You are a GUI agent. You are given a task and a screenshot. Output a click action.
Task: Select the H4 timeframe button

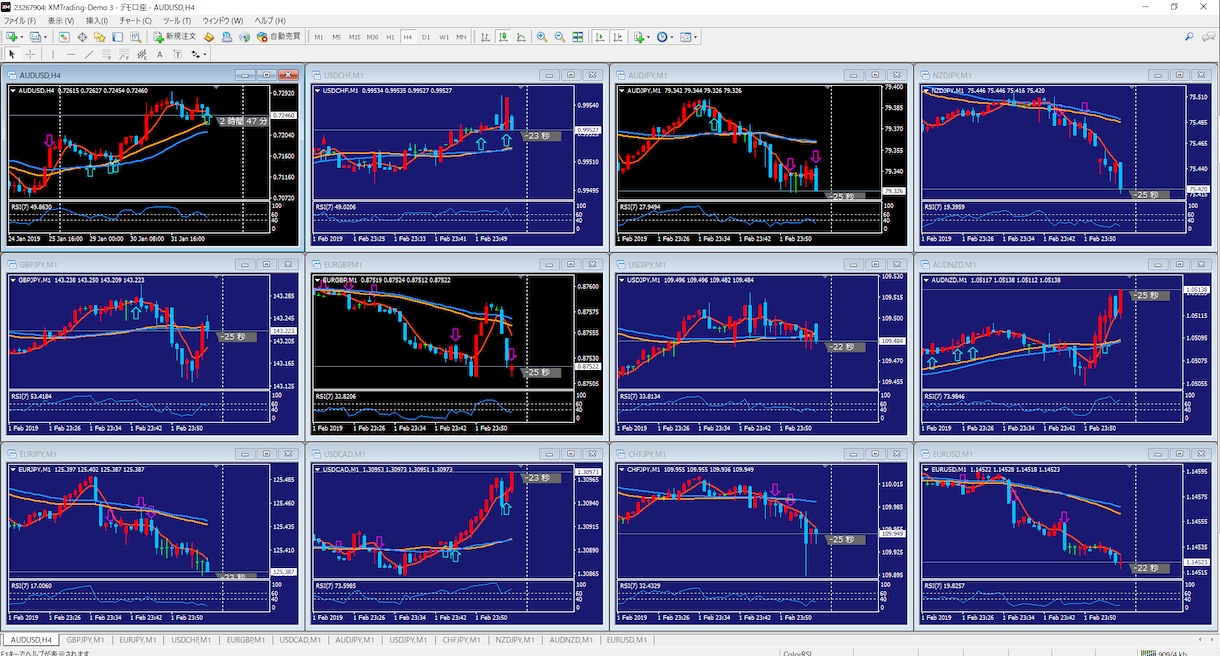[408, 37]
